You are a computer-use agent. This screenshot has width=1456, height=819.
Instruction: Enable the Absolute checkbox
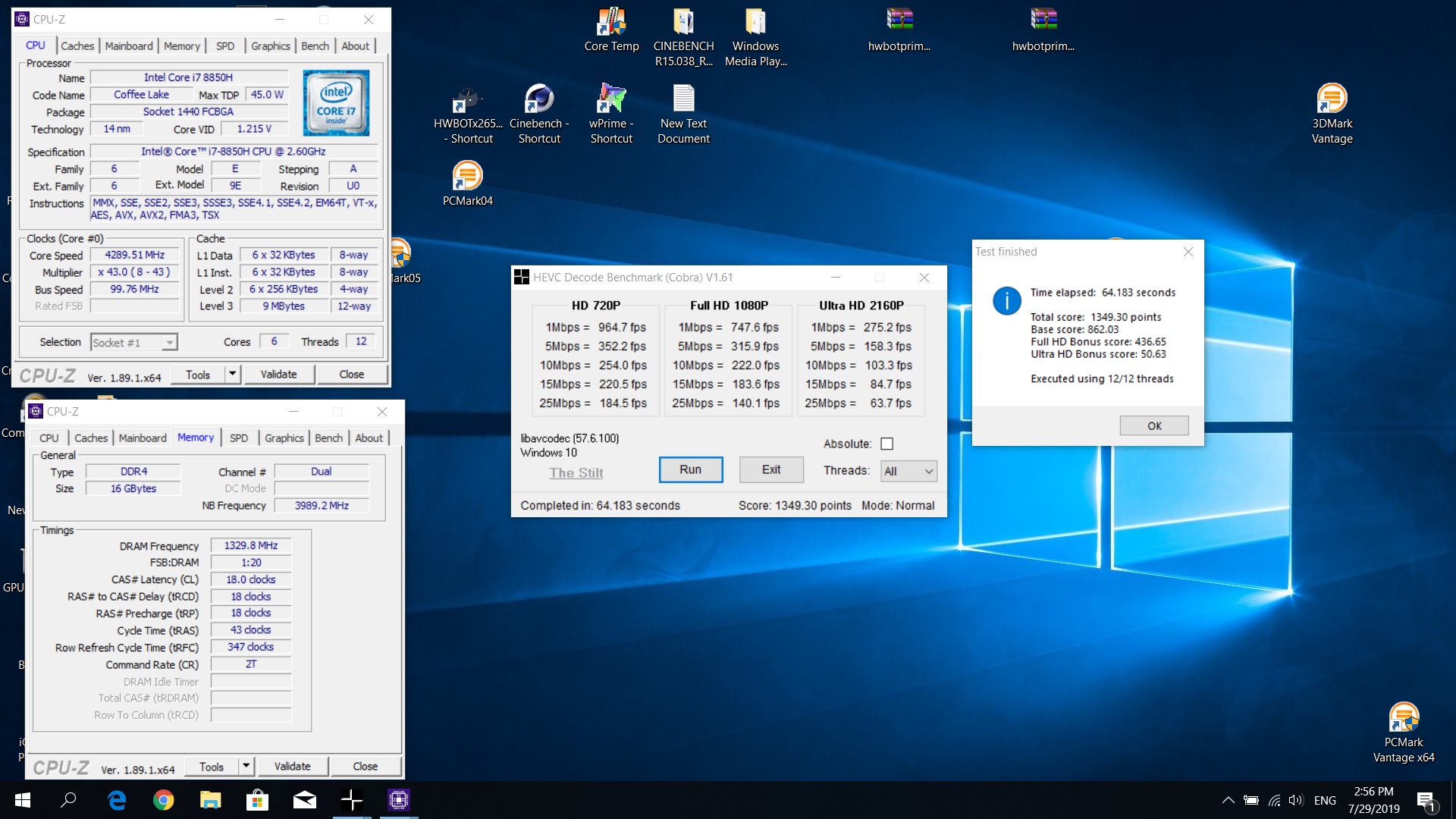(x=886, y=444)
